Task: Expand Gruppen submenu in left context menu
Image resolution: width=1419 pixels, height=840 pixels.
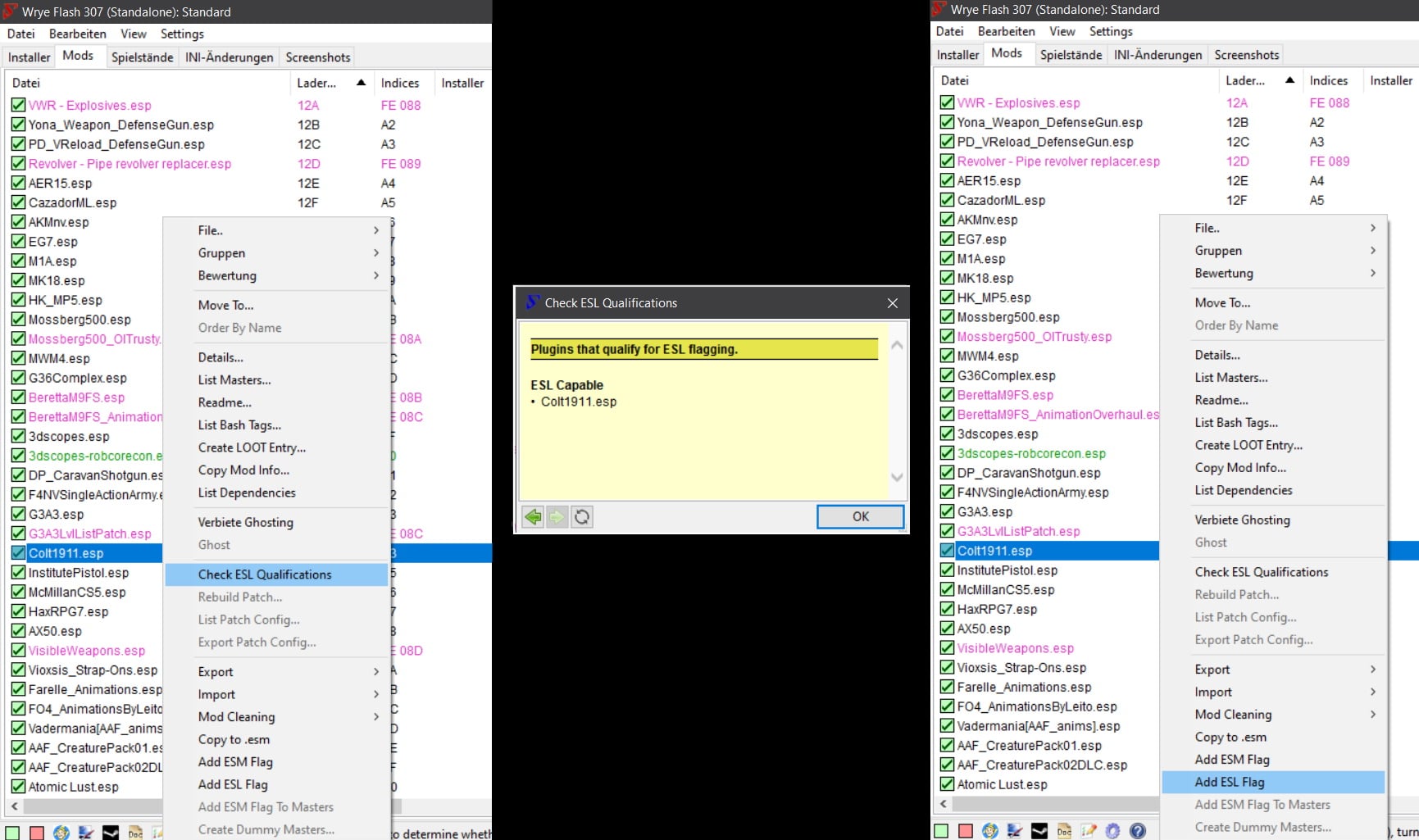Action: (277, 253)
